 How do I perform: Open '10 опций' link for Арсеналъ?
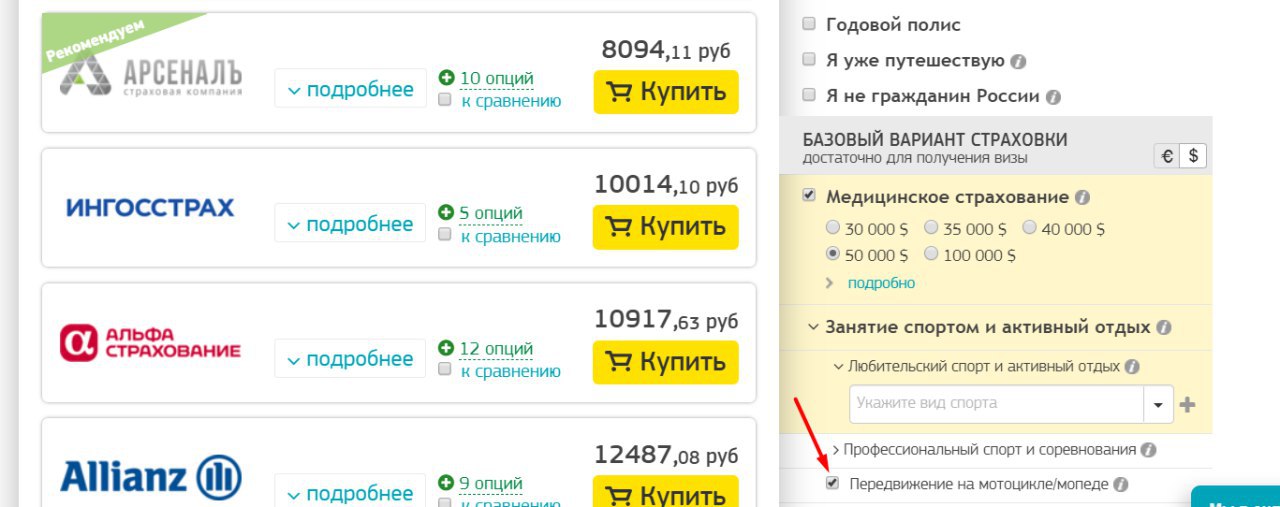(x=496, y=78)
